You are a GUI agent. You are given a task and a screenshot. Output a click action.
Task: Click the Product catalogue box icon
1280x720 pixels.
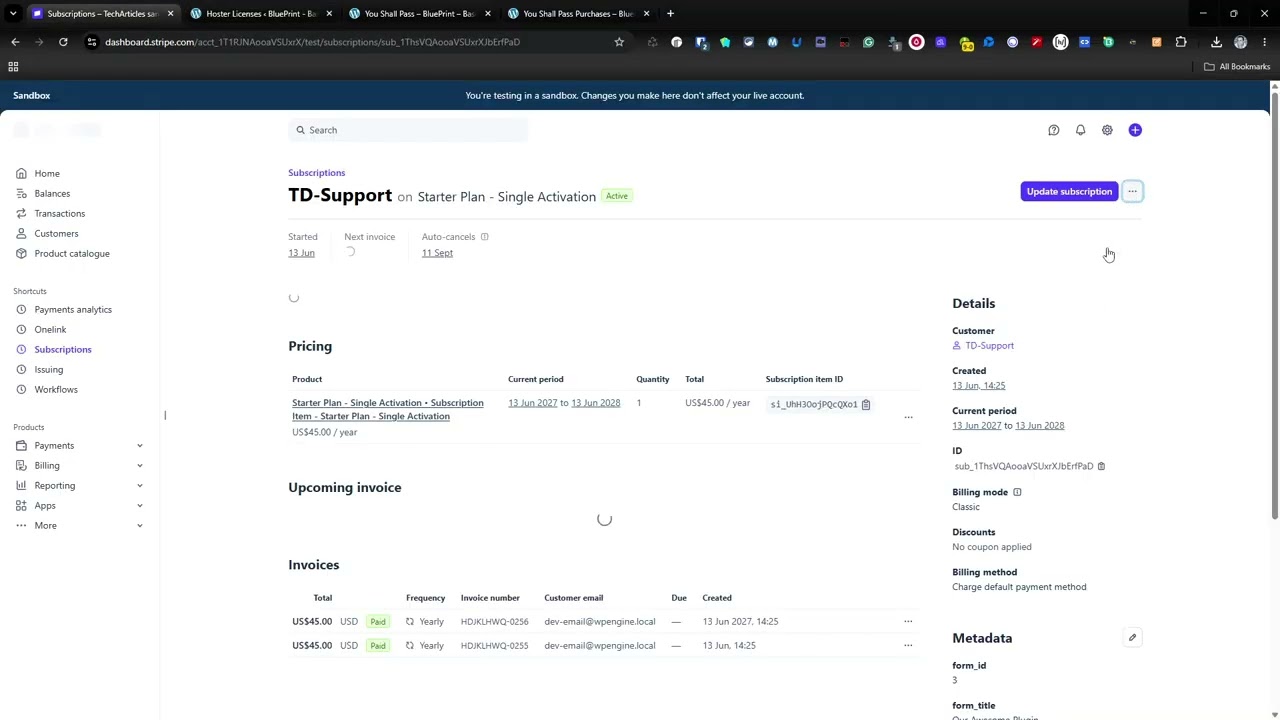pos(21,253)
